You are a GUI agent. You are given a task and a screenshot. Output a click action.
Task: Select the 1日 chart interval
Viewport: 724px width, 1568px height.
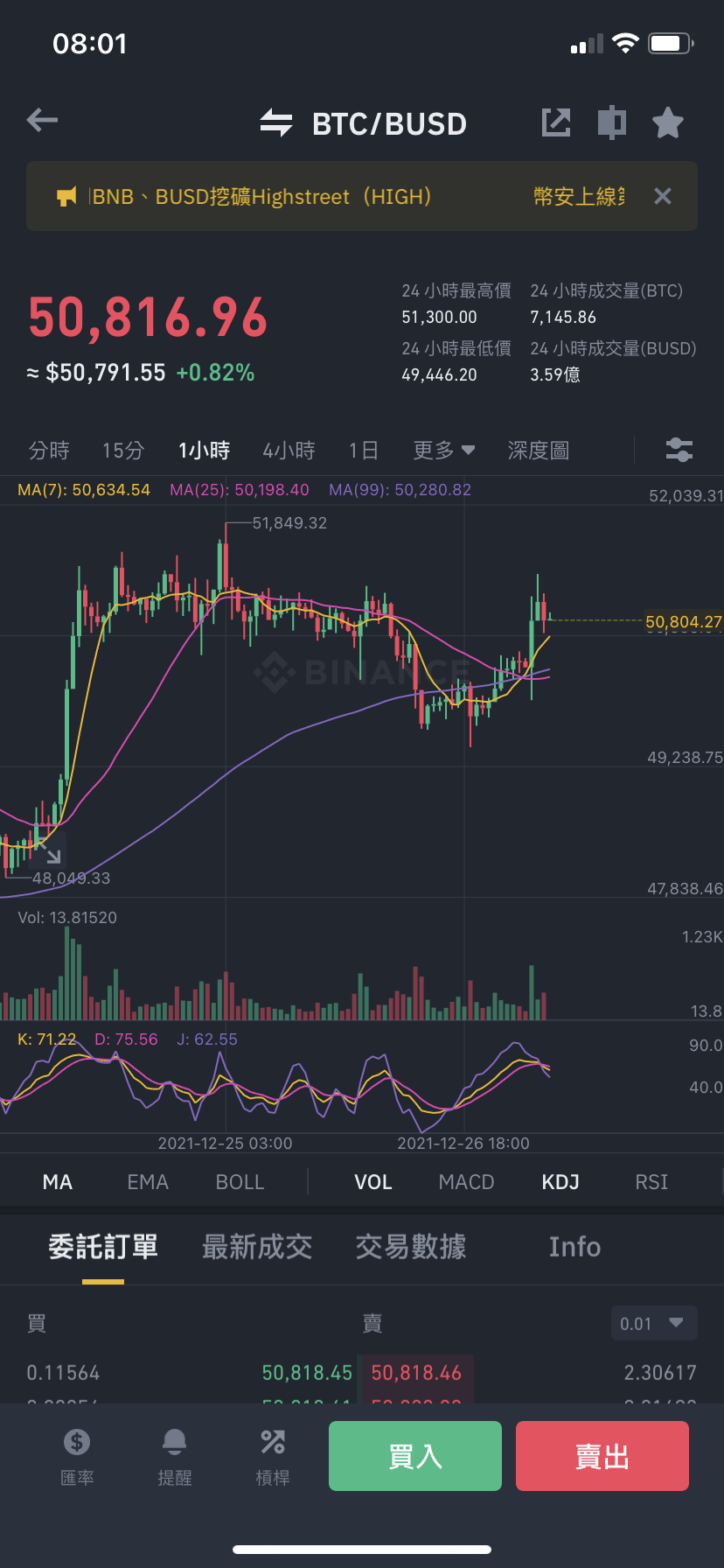363,451
